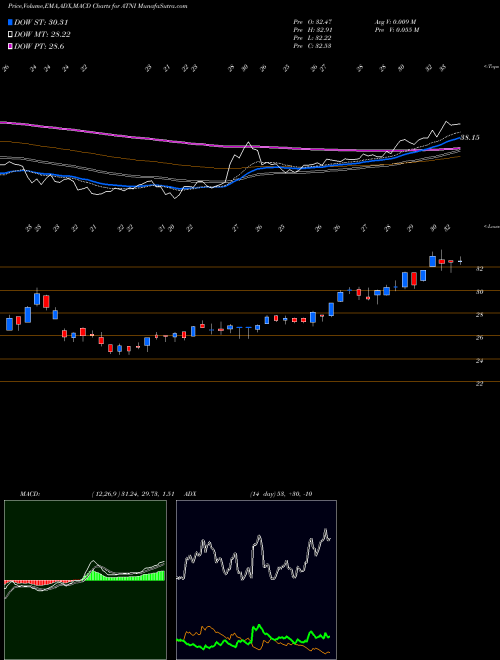The height and width of the screenshot is (660, 500).
Task: Click the ADX '(14 day)' parameters text
Action: [x=263, y=494]
